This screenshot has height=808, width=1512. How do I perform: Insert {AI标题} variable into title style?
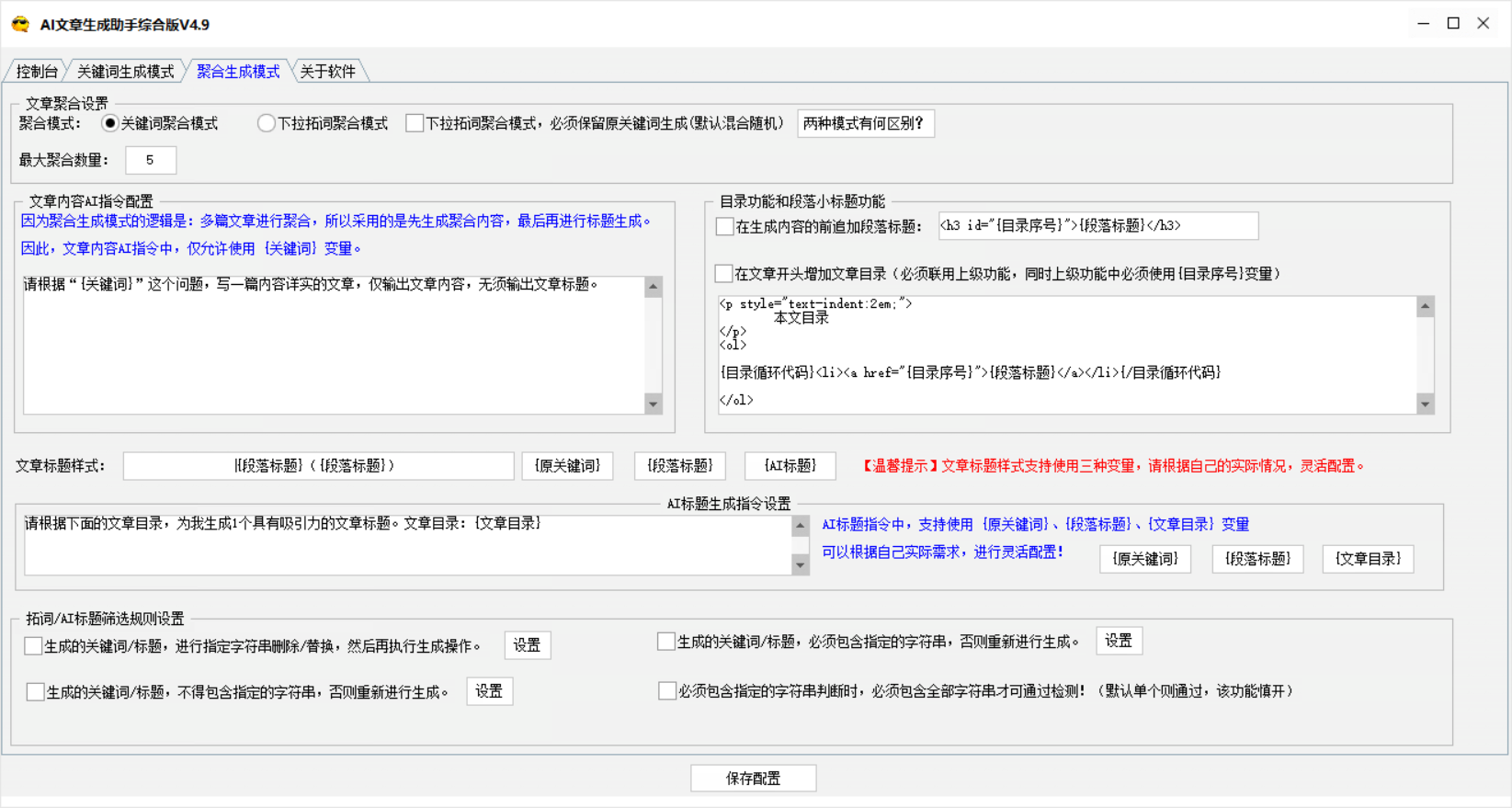tap(790, 466)
